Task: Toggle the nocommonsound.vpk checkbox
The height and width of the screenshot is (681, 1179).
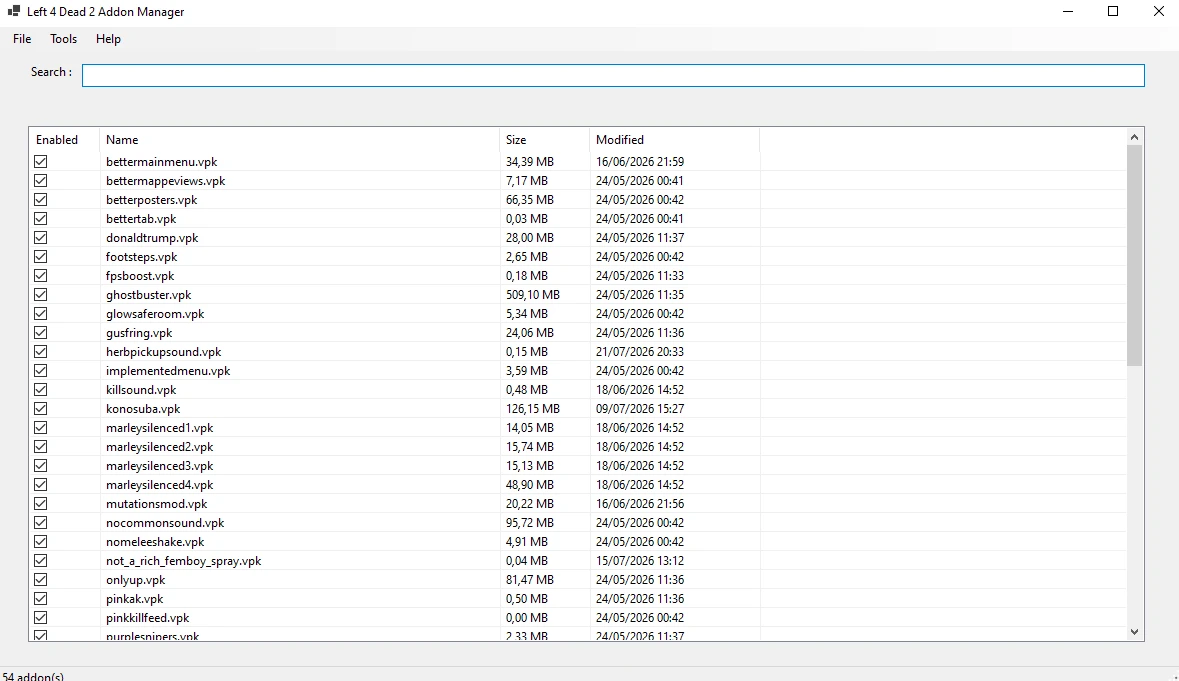Action: (x=41, y=522)
